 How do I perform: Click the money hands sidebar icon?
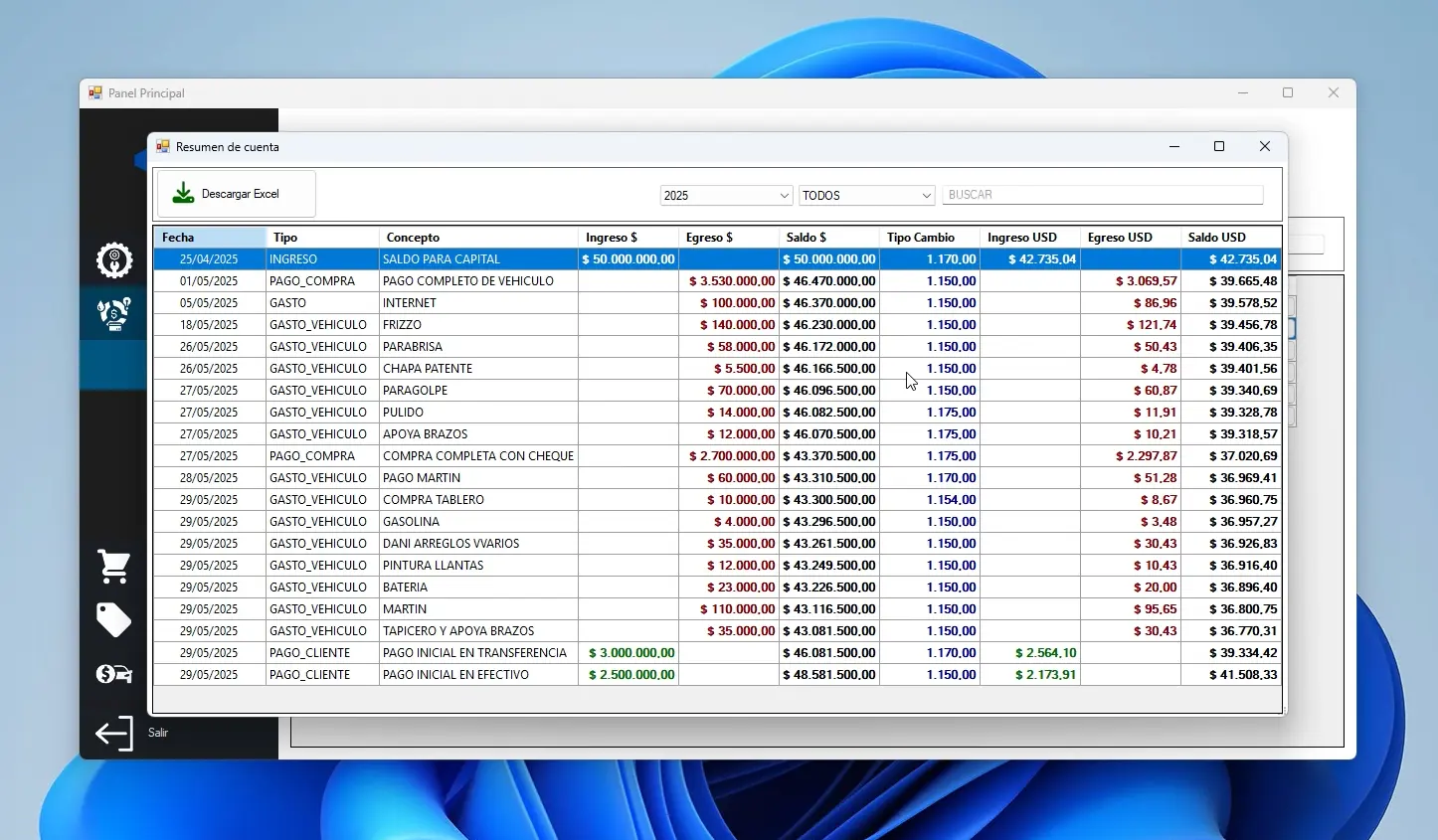coord(114,314)
